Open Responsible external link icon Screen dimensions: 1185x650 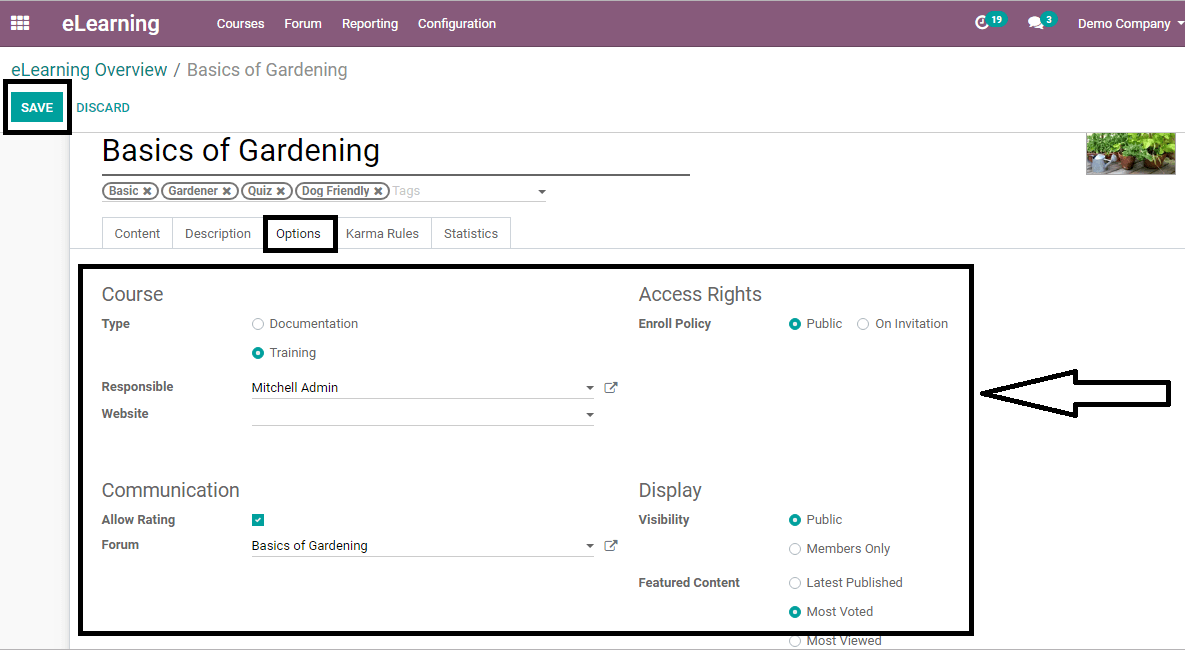click(611, 388)
